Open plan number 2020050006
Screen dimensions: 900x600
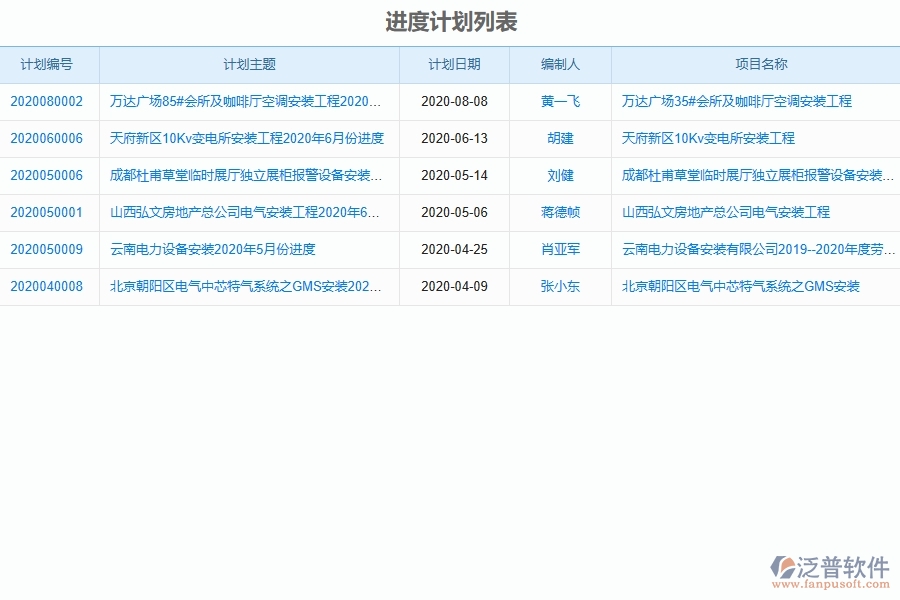click(50, 176)
